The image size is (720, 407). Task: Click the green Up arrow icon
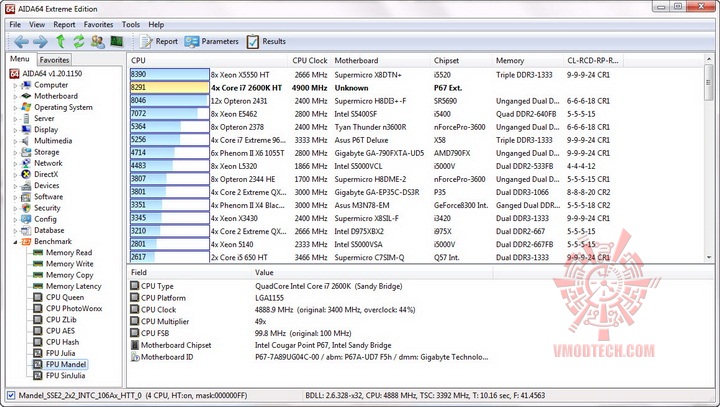tap(60, 42)
